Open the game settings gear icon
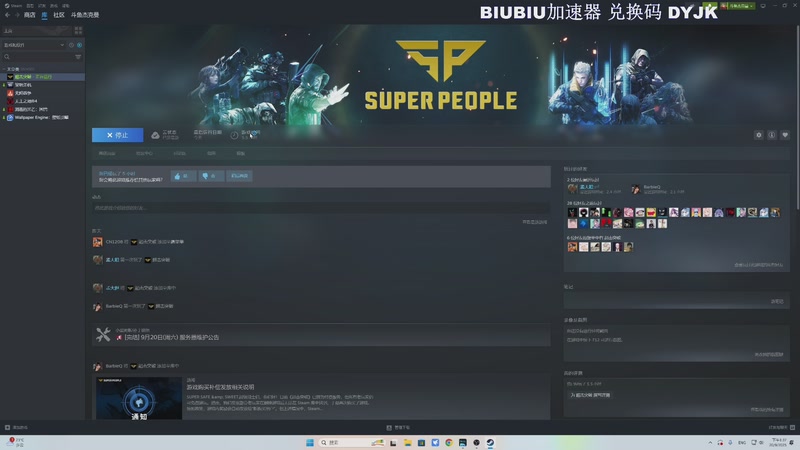 click(x=759, y=135)
